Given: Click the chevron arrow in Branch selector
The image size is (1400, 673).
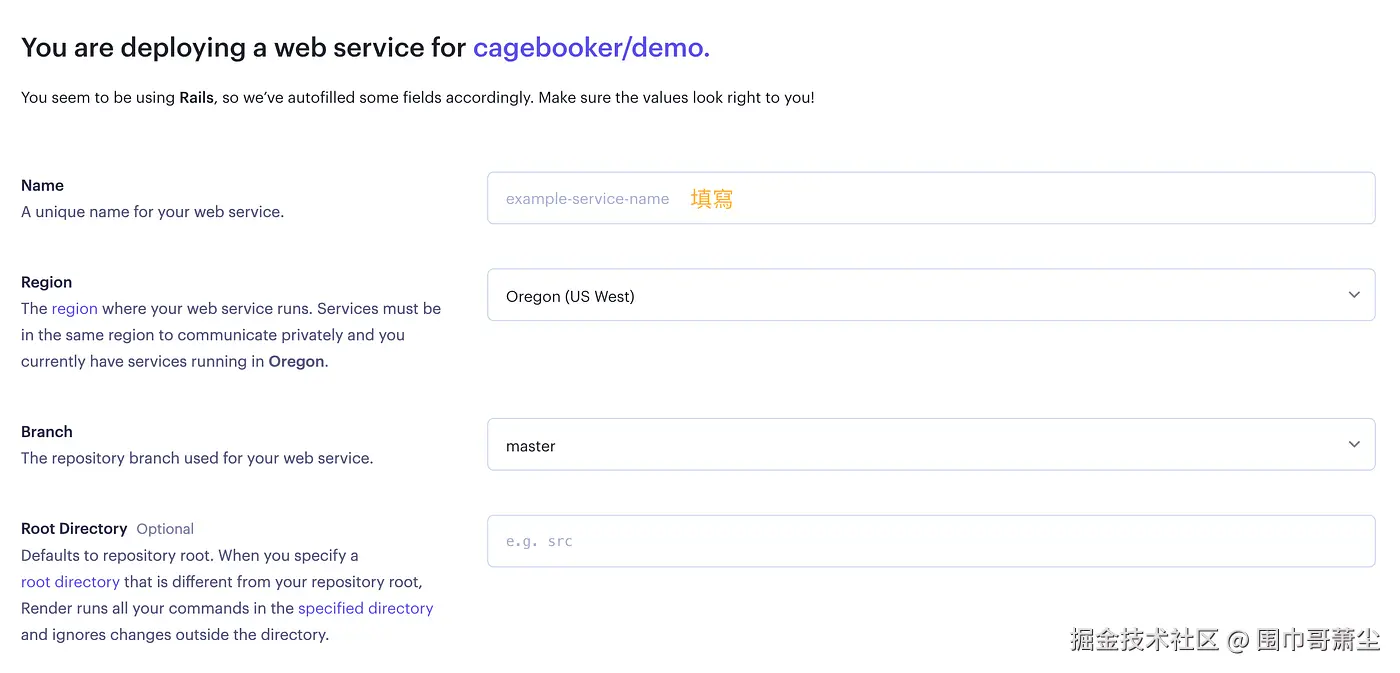Looking at the screenshot, I should (1354, 445).
